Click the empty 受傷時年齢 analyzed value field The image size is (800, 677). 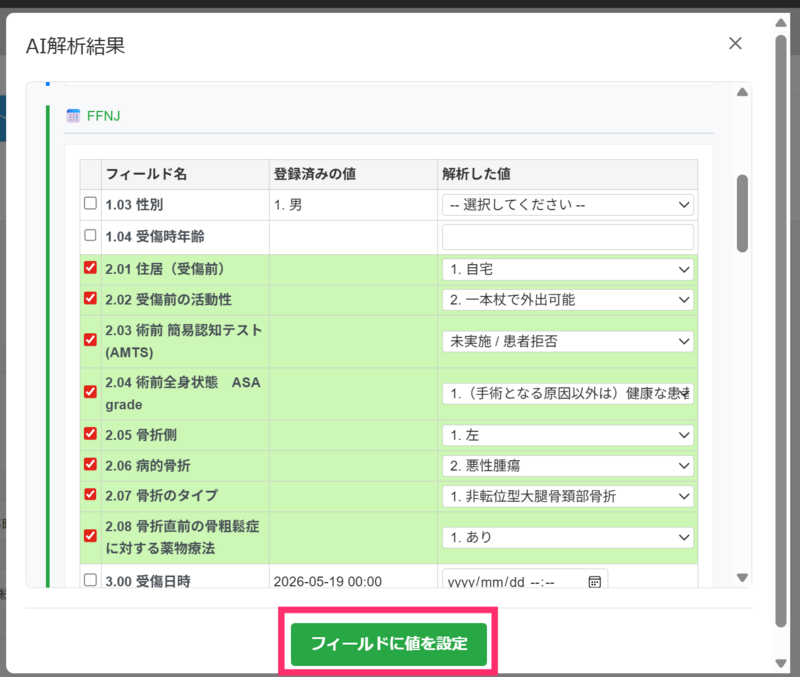[567, 237]
